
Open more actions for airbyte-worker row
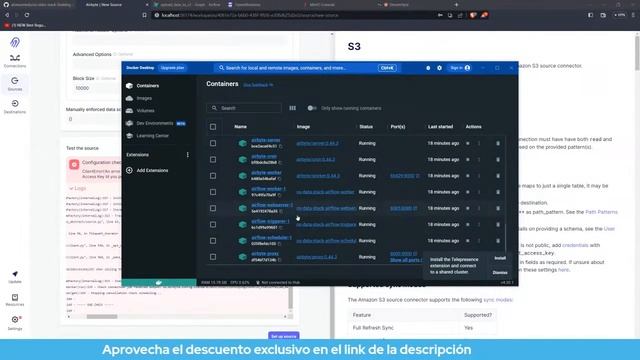pos(479,176)
